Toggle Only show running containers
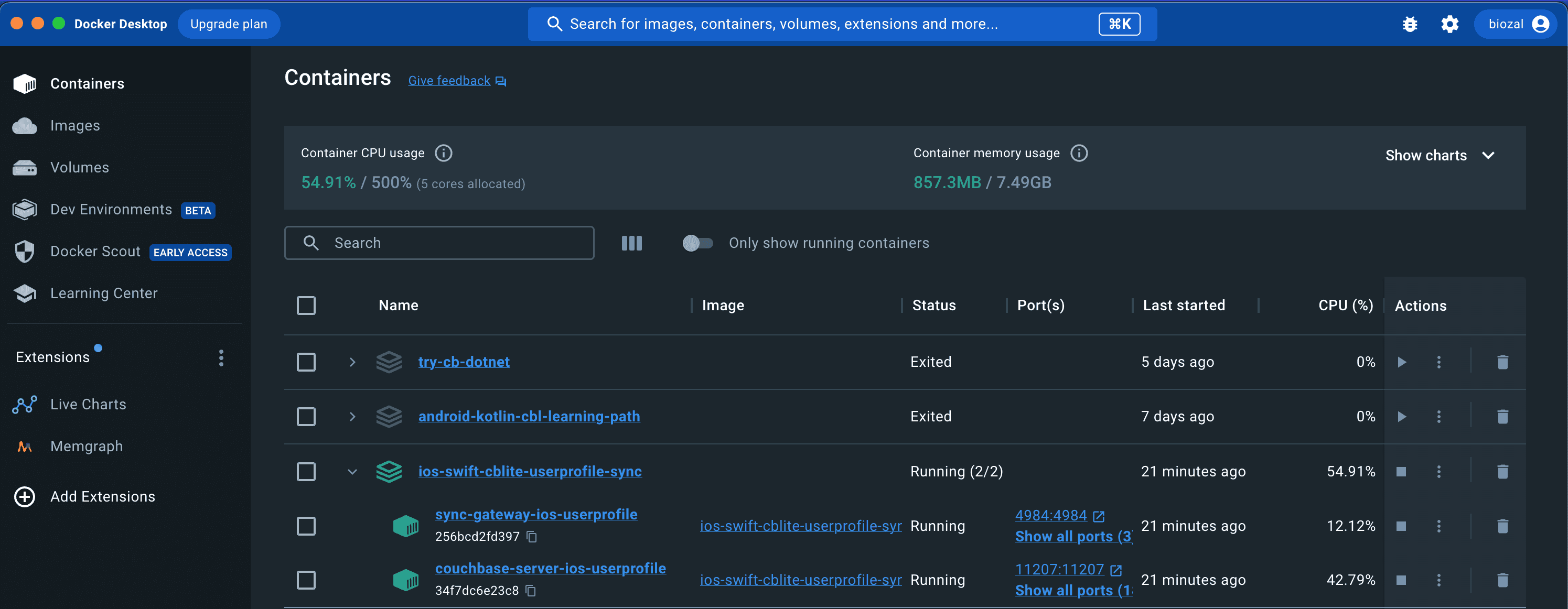The height and width of the screenshot is (609, 1568). click(697, 243)
